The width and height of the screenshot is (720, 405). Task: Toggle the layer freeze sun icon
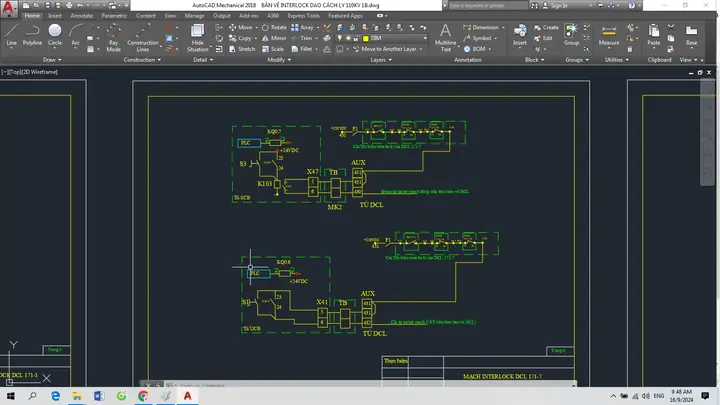[x=348, y=38]
